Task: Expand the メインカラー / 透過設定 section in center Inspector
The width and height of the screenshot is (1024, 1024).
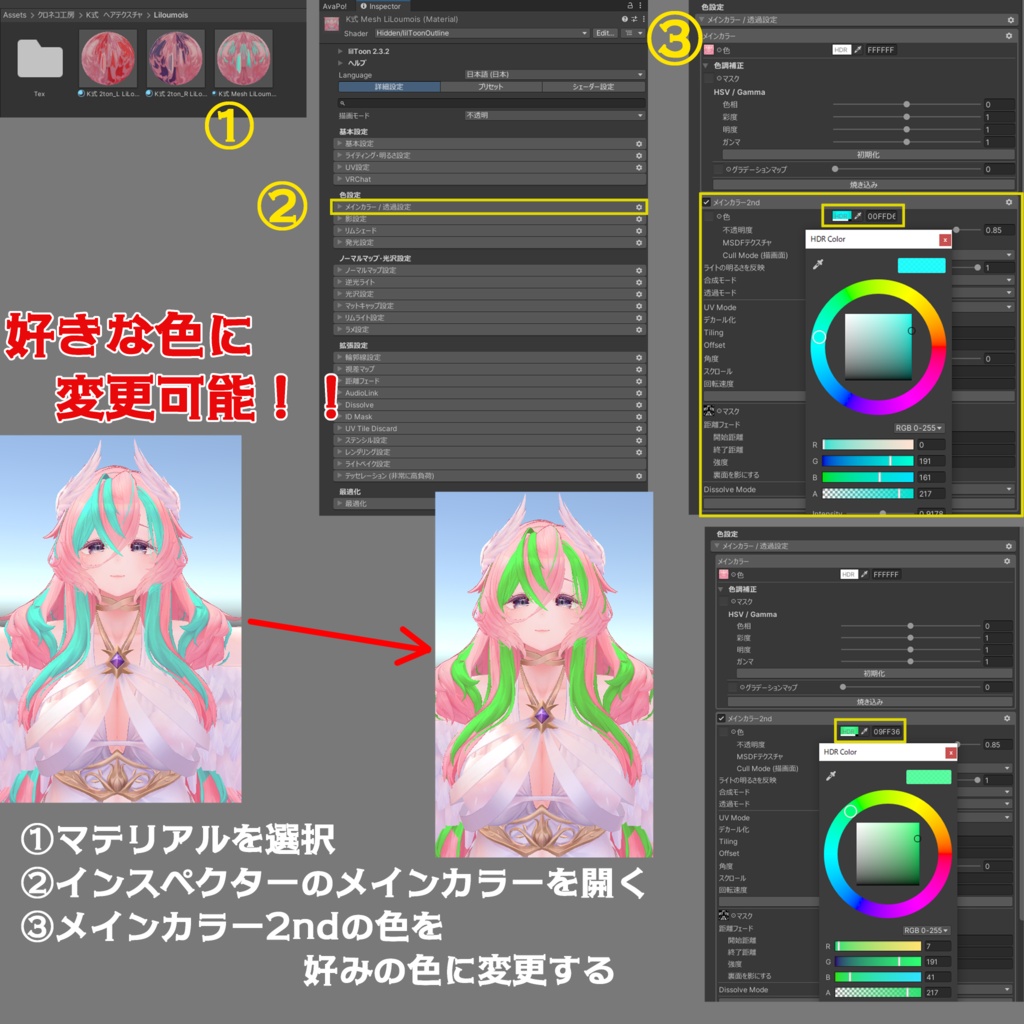Action: coord(489,207)
